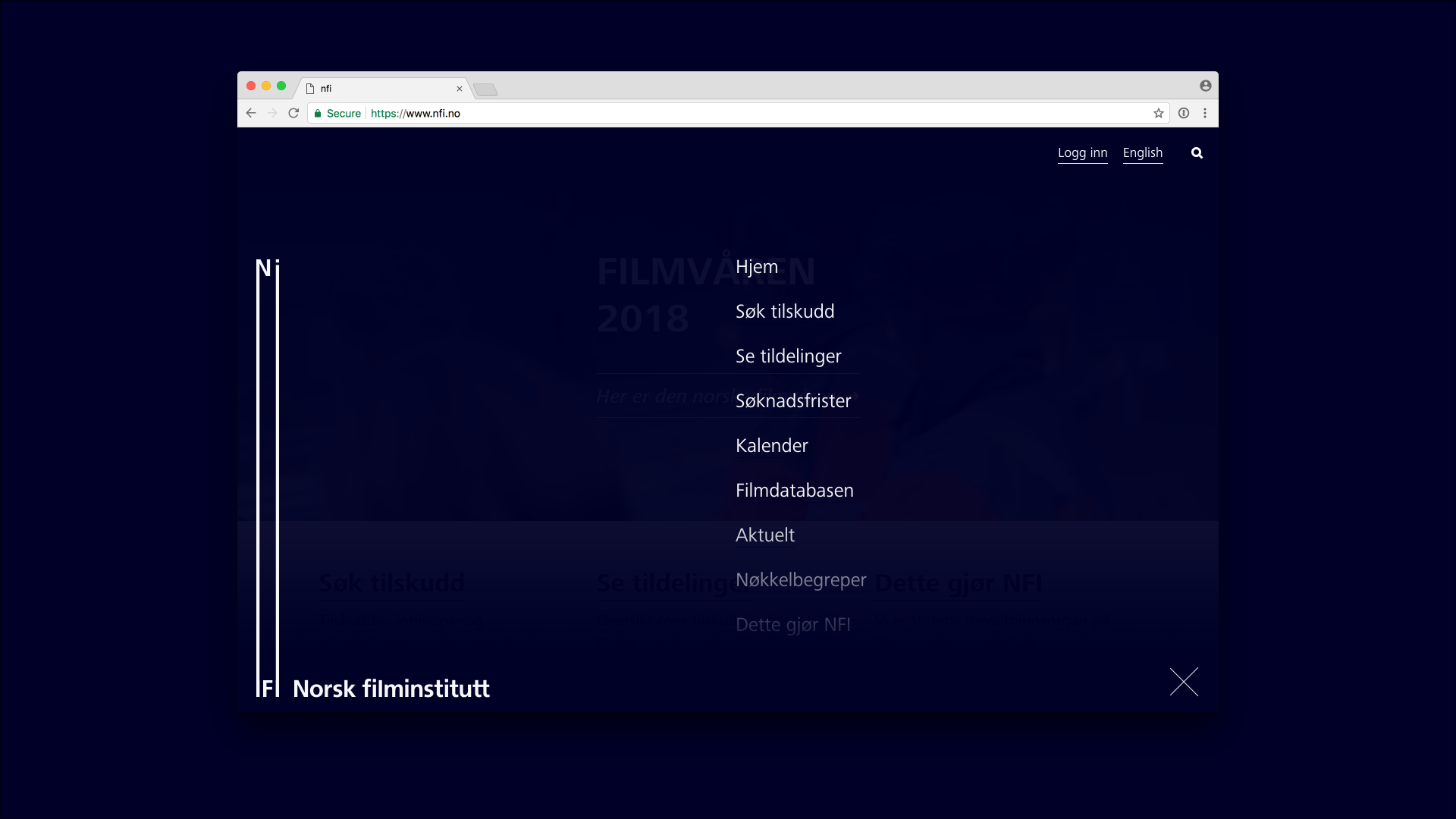Switch language to English
The image size is (1456, 819).
(x=1143, y=153)
